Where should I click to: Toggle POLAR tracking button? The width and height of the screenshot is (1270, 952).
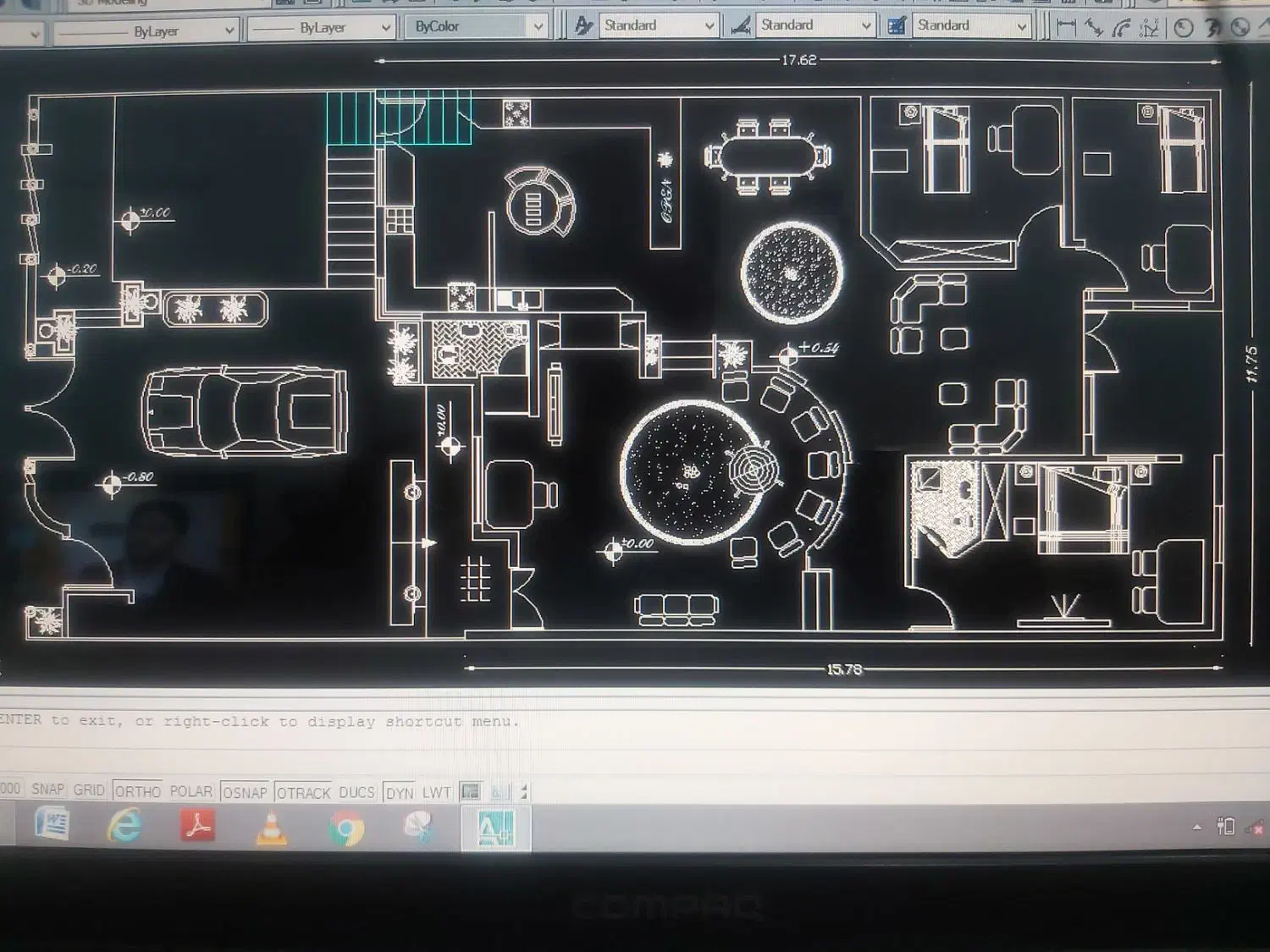point(190,792)
